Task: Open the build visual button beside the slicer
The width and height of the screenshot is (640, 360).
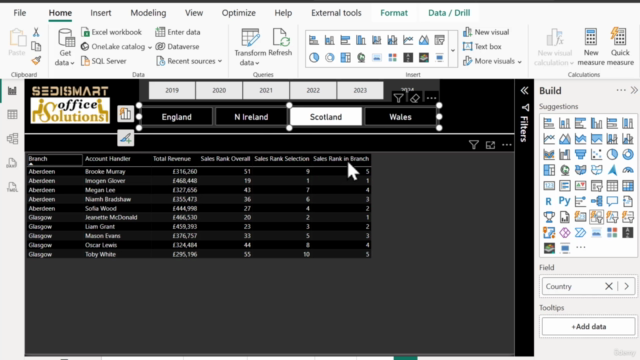Action: click(x=125, y=114)
